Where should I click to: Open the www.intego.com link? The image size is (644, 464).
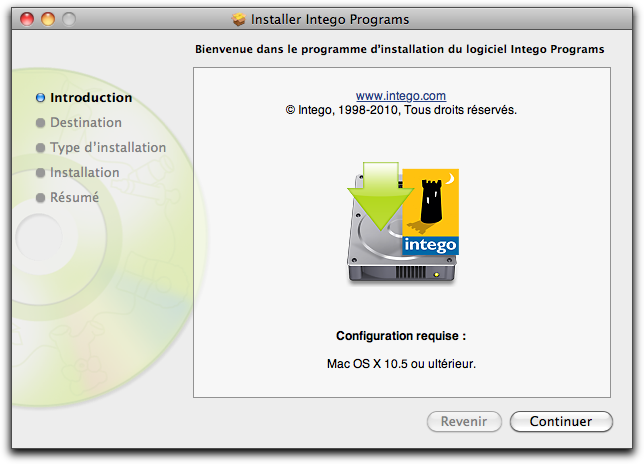[401, 96]
